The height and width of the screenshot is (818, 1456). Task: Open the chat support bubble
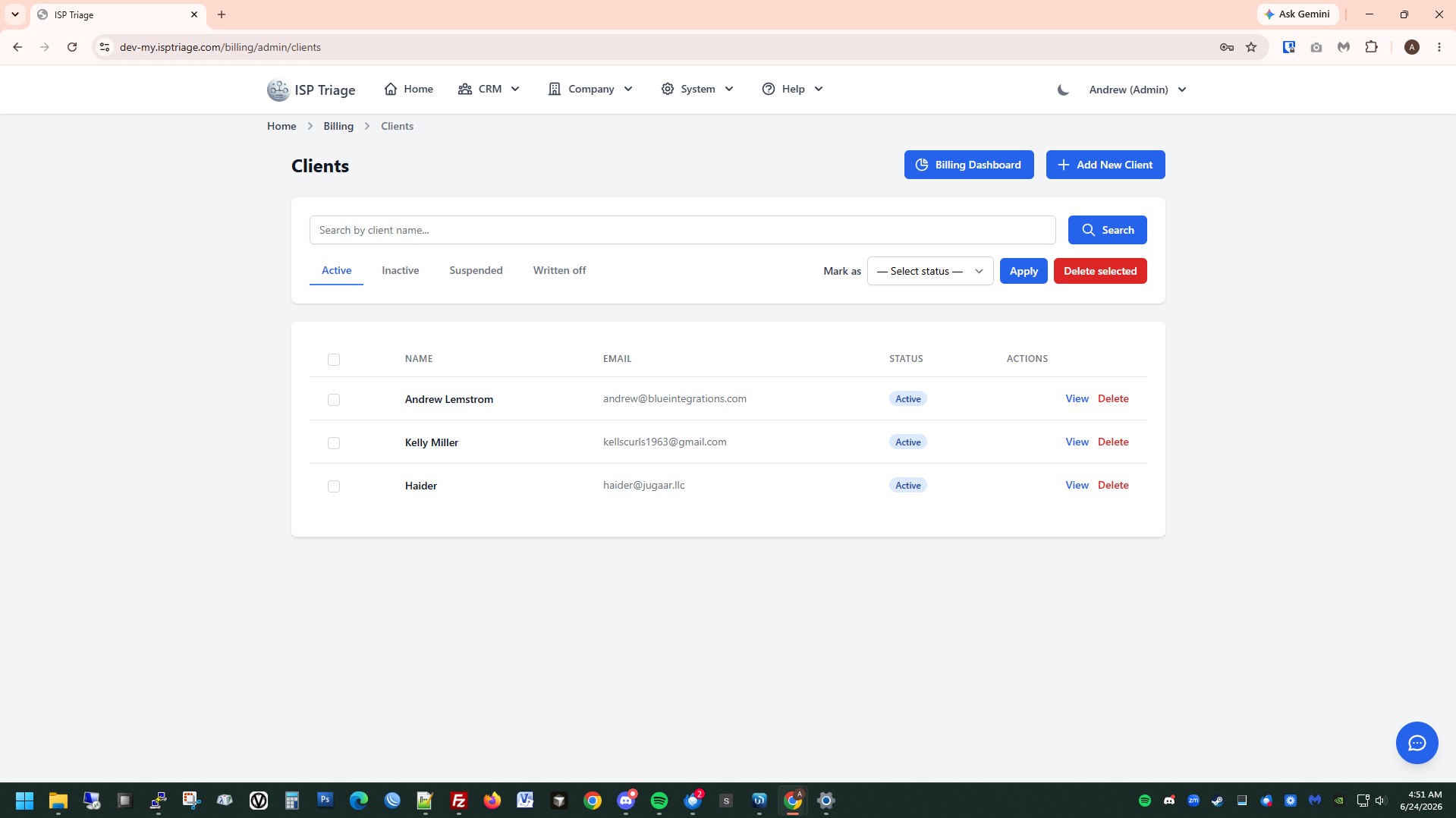(x=1417, y=743)
